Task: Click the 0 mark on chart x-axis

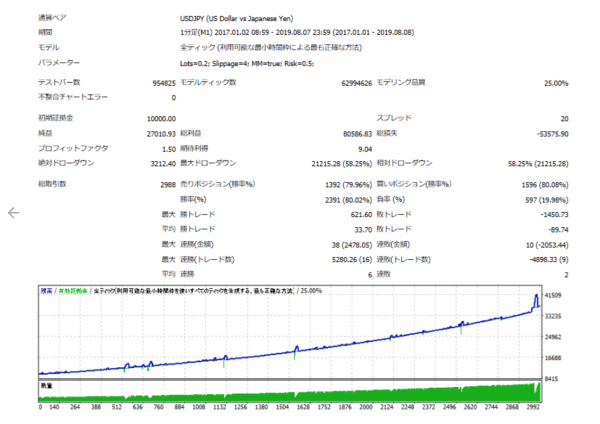Action: 41,407
